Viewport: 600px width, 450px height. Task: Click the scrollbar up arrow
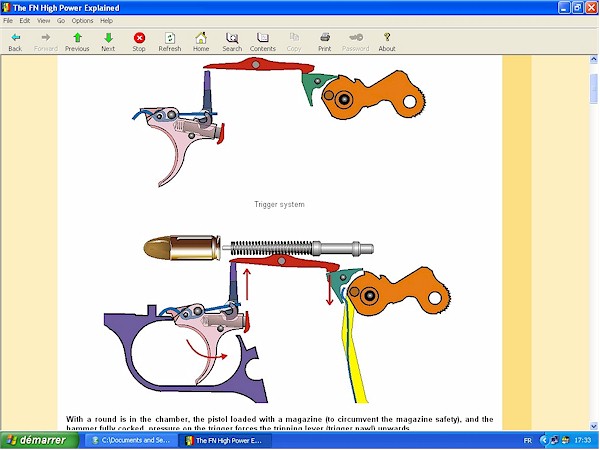tap(593, 59)
